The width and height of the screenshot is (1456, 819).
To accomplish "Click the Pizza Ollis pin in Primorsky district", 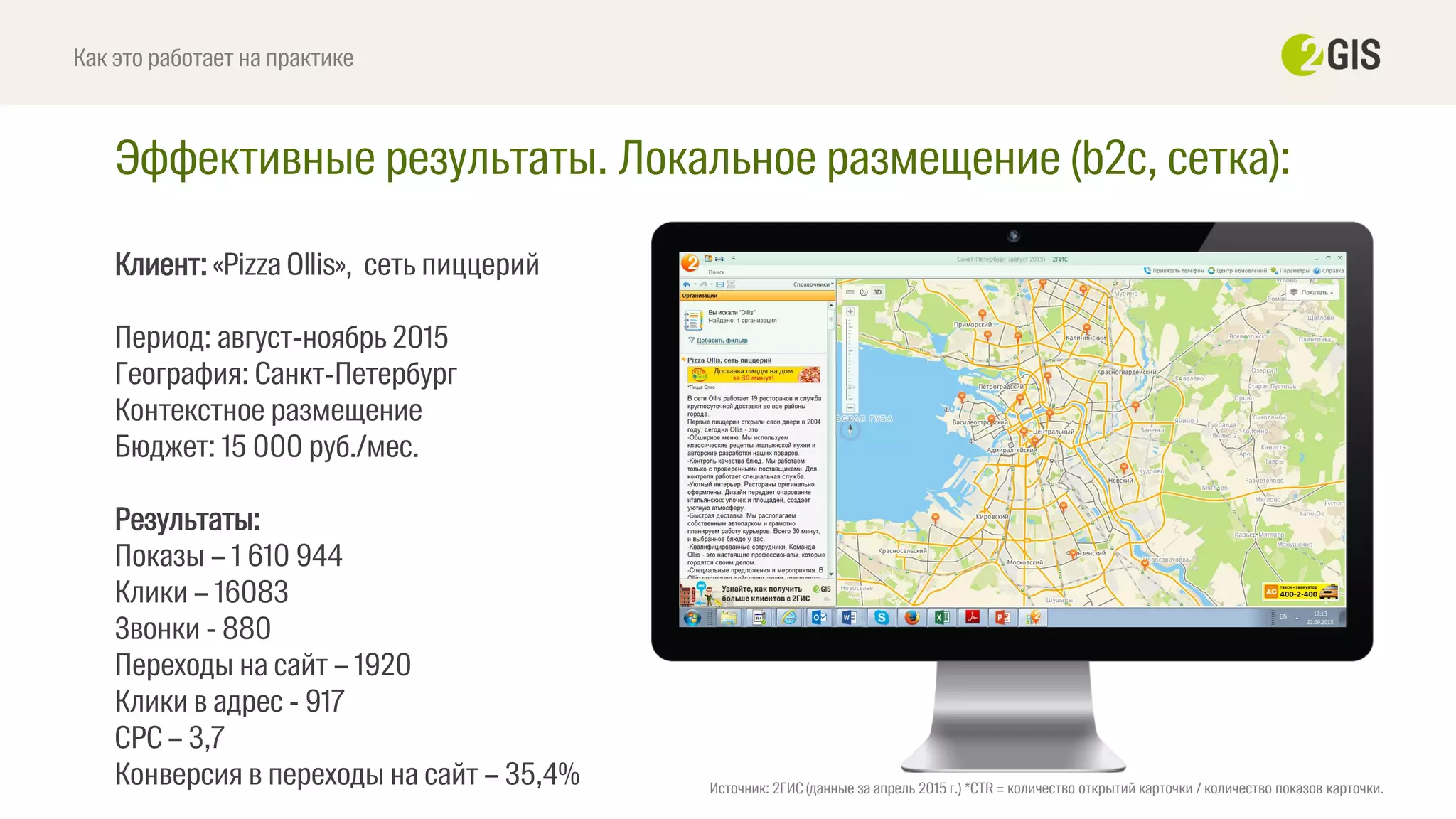I will click(x=983, y=314).
